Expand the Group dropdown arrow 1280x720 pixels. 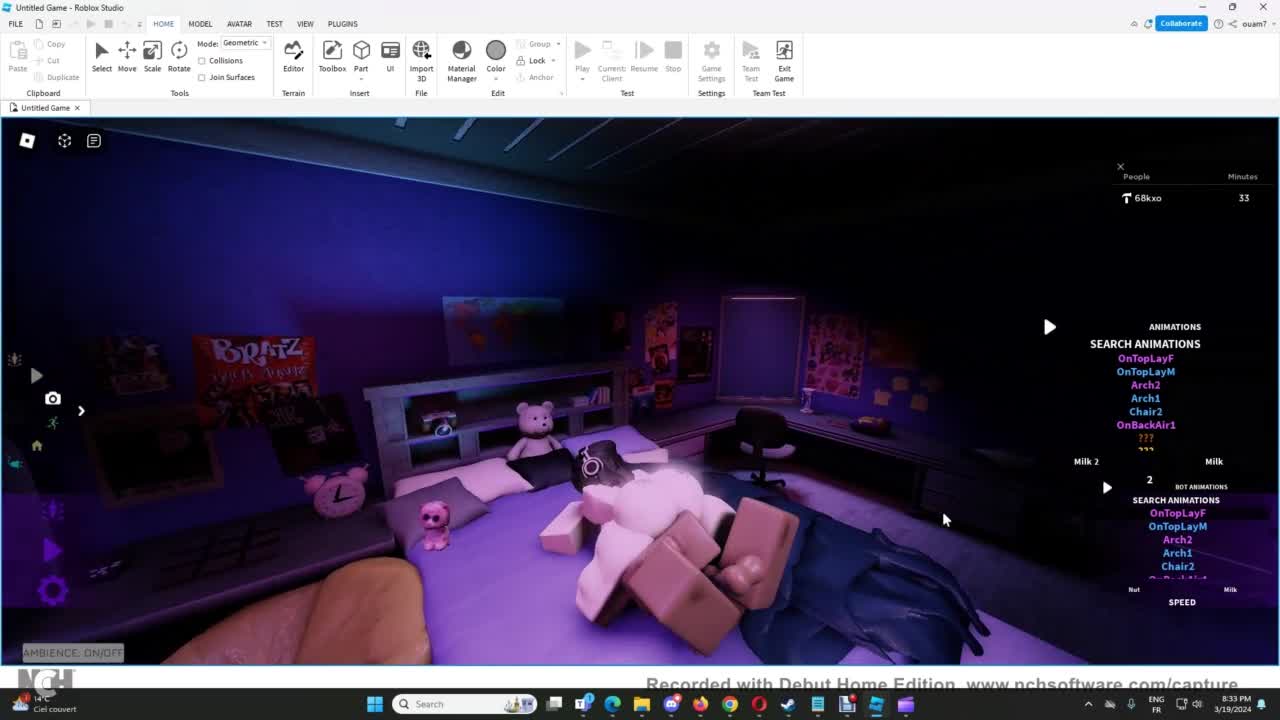pyautogui.click(x=558, y=44)
